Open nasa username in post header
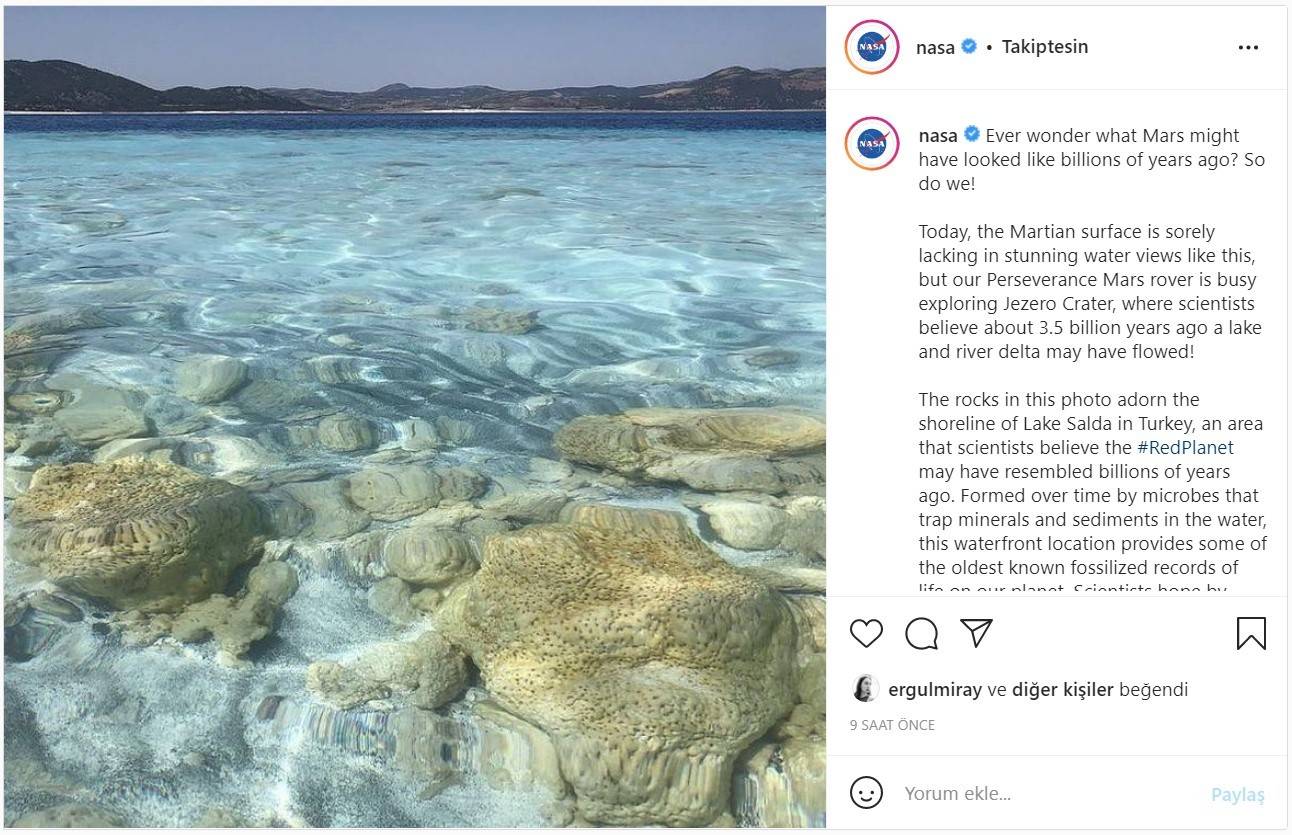Image resolution: width=1292 pixels, height=835 pixels. tap(935, 47)
